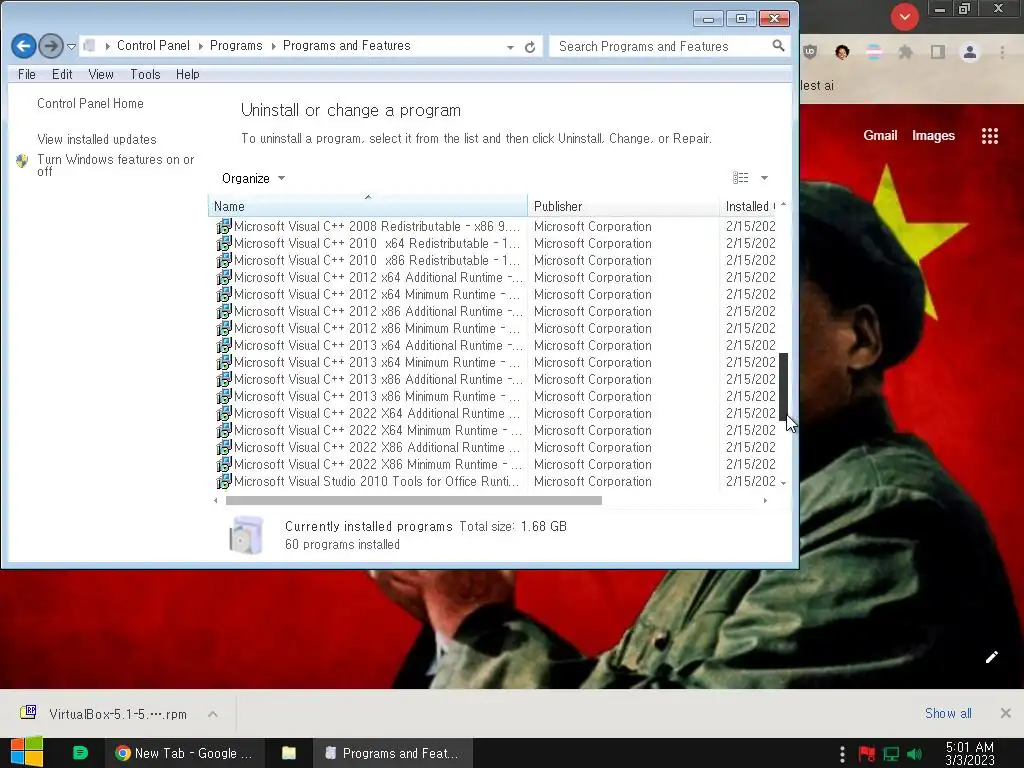
Task: Open the Google apps grid in Chrome
Action: pyautogui.click(x=990, y=136)
